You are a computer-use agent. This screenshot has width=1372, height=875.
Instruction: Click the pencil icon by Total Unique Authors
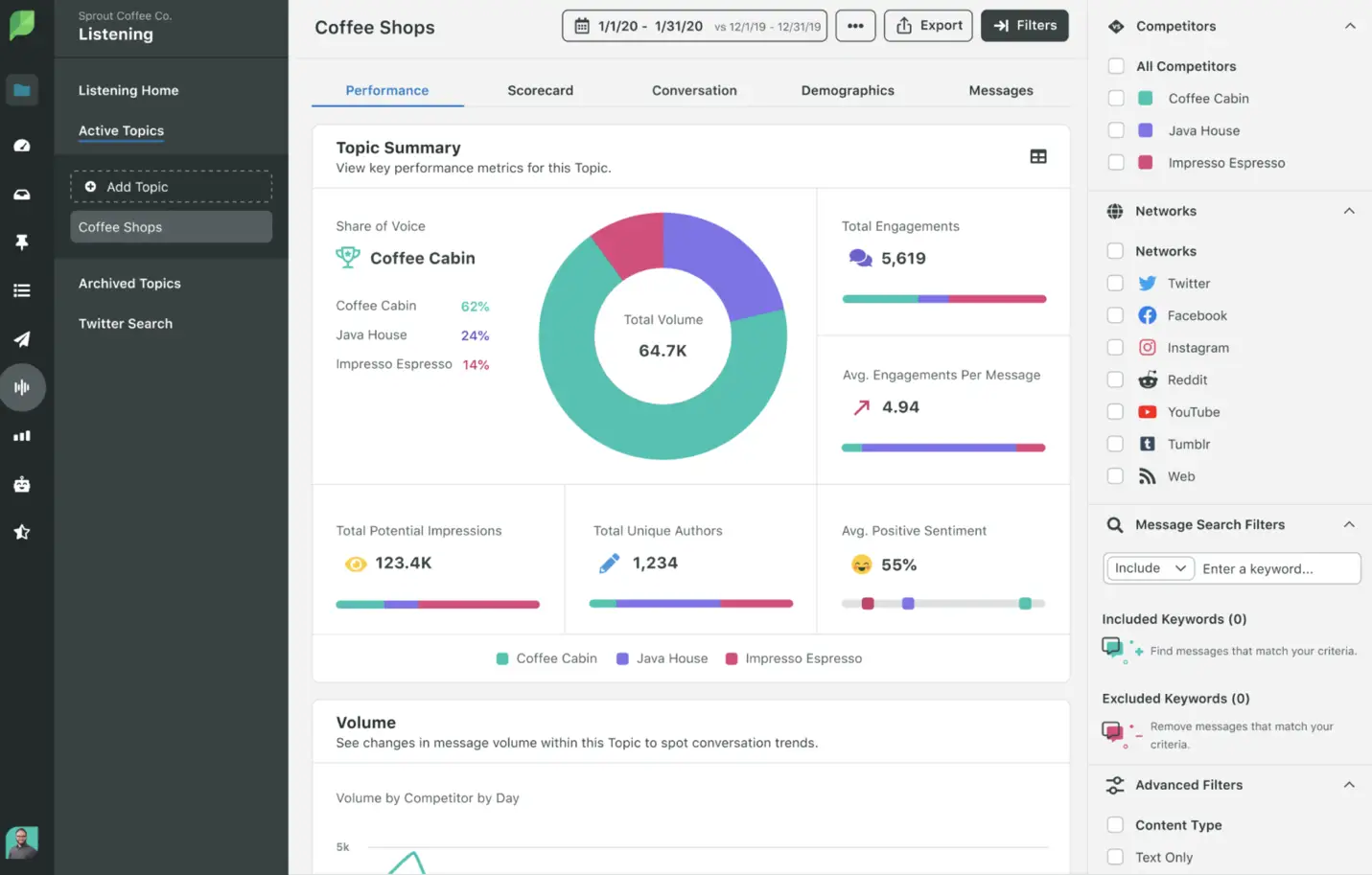[610, 564]
